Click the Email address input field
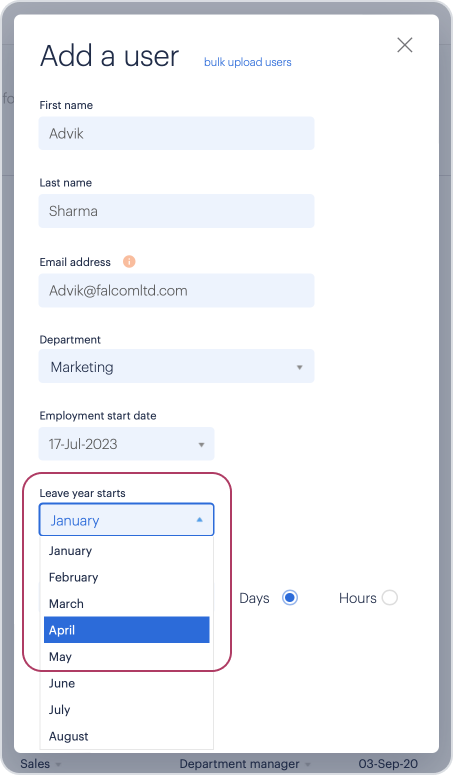Image resolution: width=453 pixels, height=775 pixels. click(x=176, y=291)
